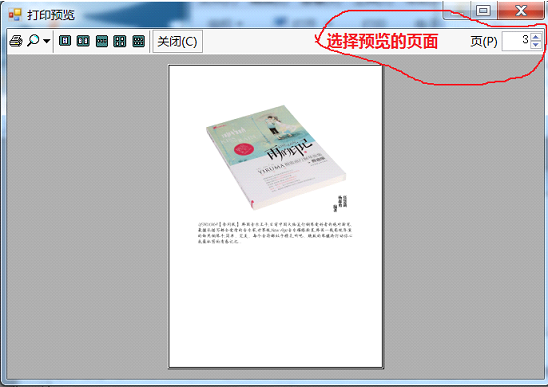Screen dimensions: 548x387
Task: Click the 打印预览 window title icon
Action: coord(15,14)
